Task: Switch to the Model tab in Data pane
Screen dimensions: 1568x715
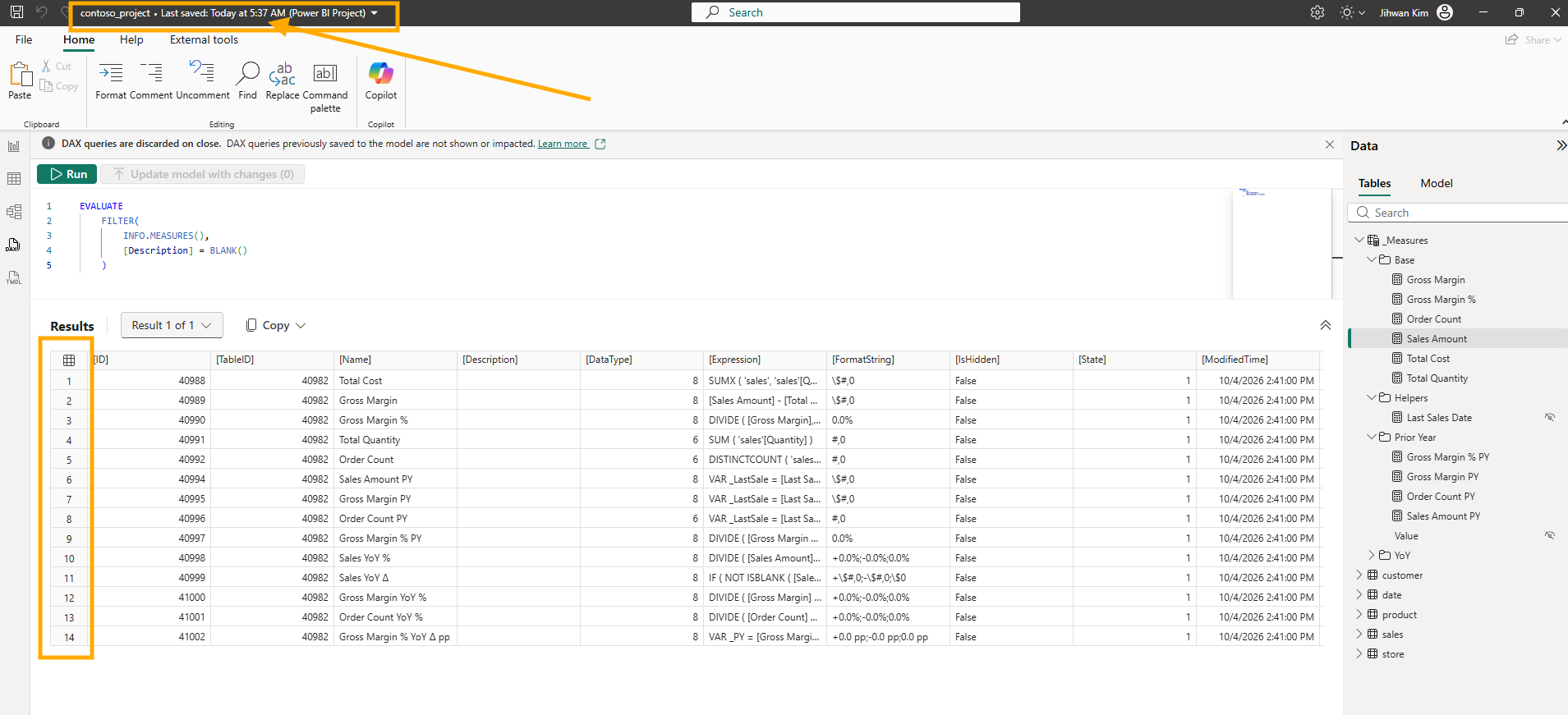Action: [x=1437, y=183]
